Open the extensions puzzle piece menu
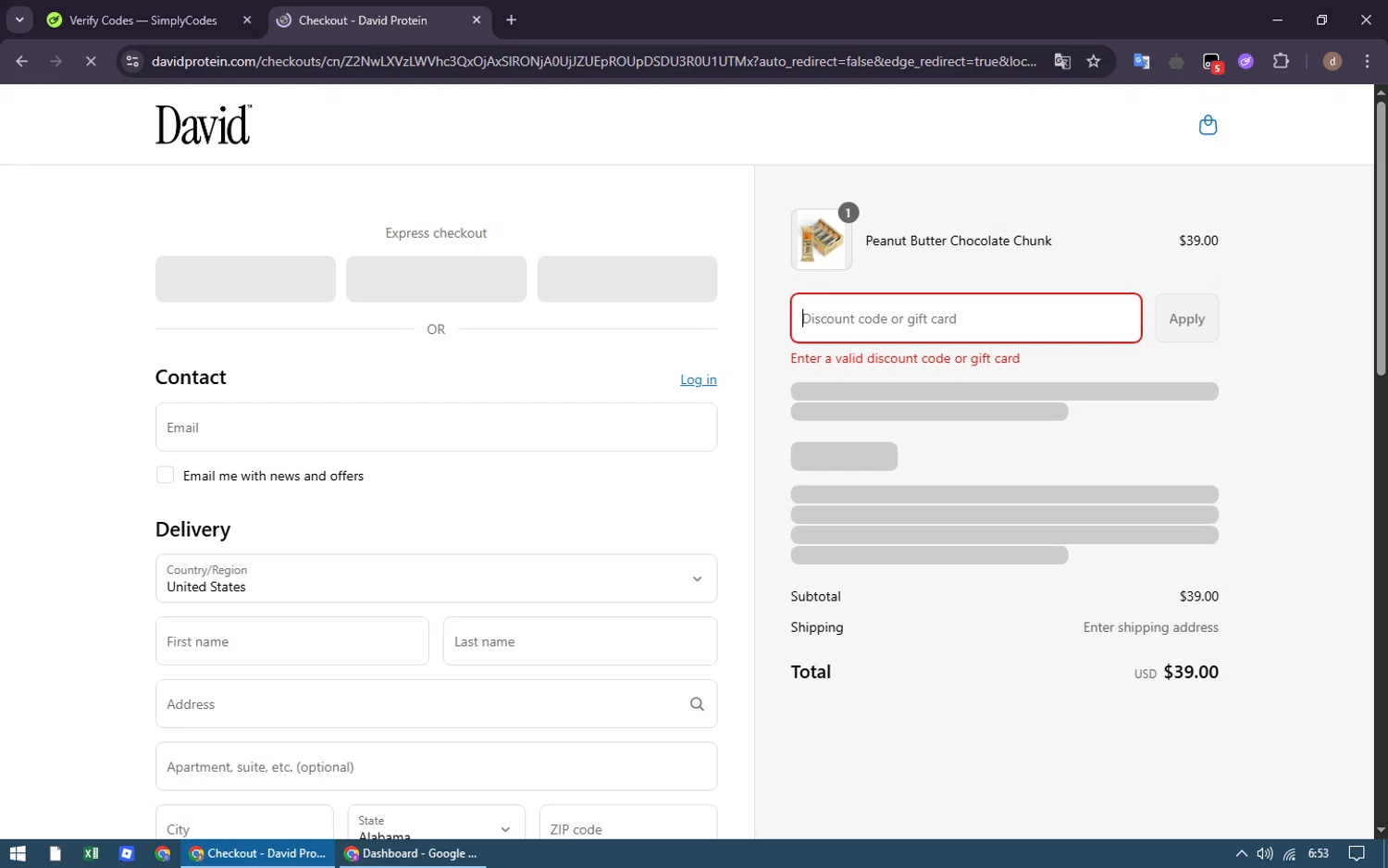 pos(1281,61)
